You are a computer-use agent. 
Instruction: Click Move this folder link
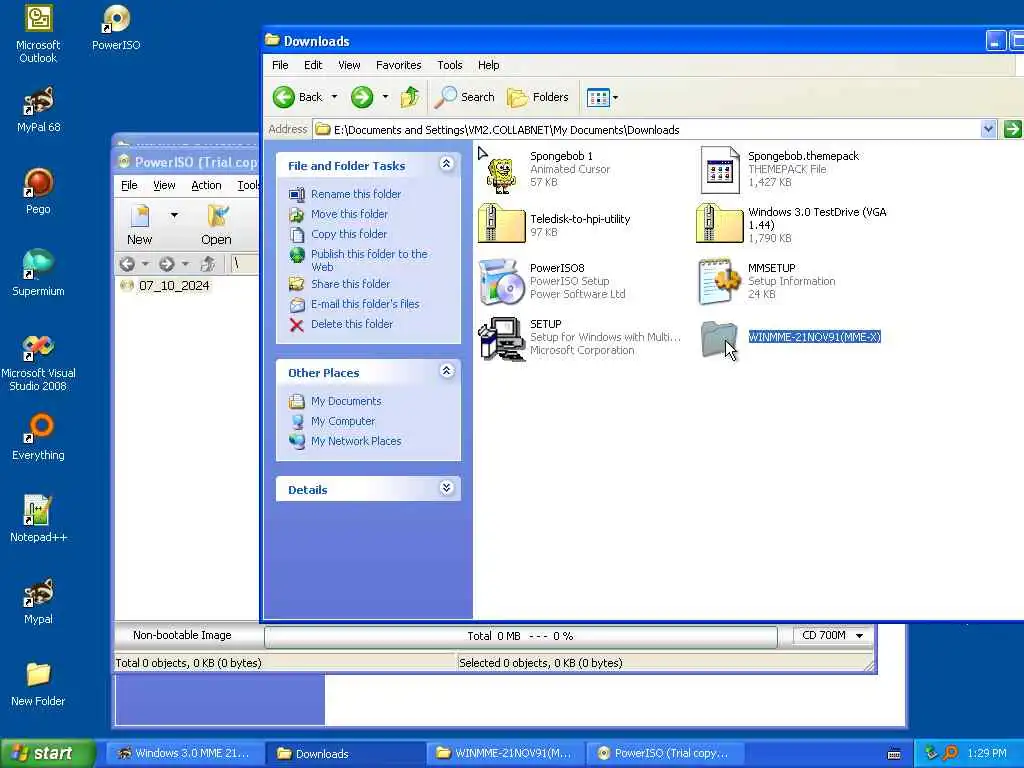pos(349,214)
